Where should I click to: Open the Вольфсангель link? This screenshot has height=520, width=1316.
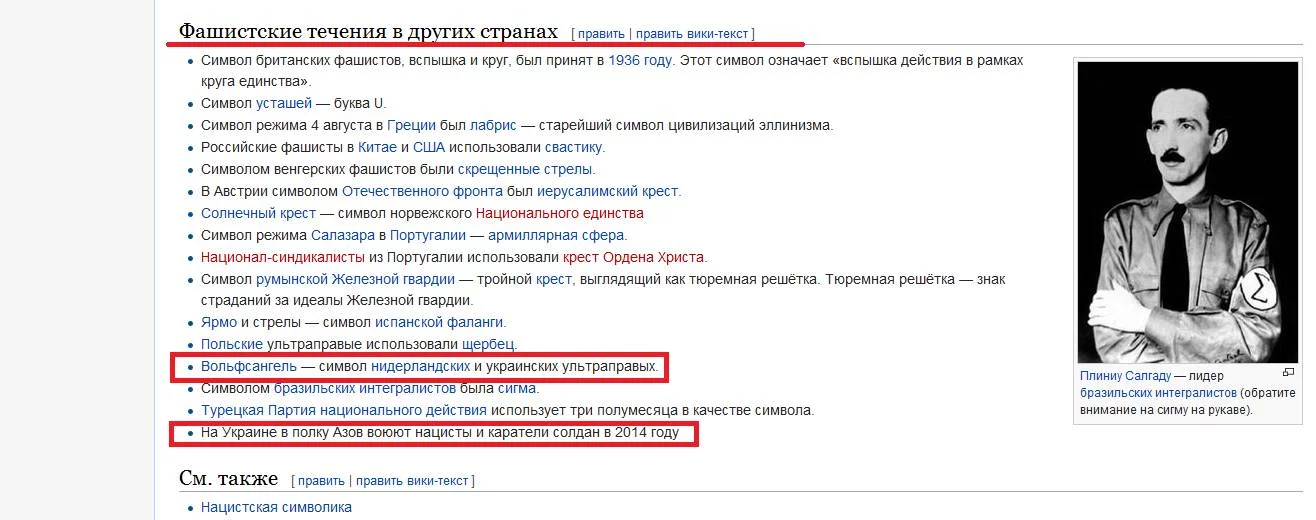[x=249, y=367]
